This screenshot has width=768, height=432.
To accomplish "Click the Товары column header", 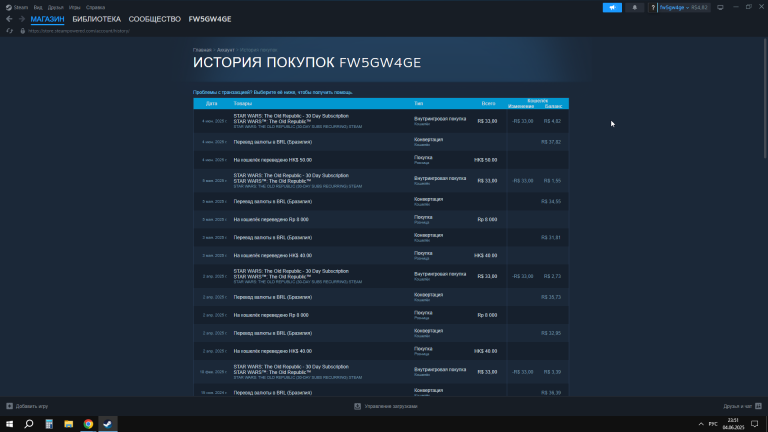I will pos(242,104).
